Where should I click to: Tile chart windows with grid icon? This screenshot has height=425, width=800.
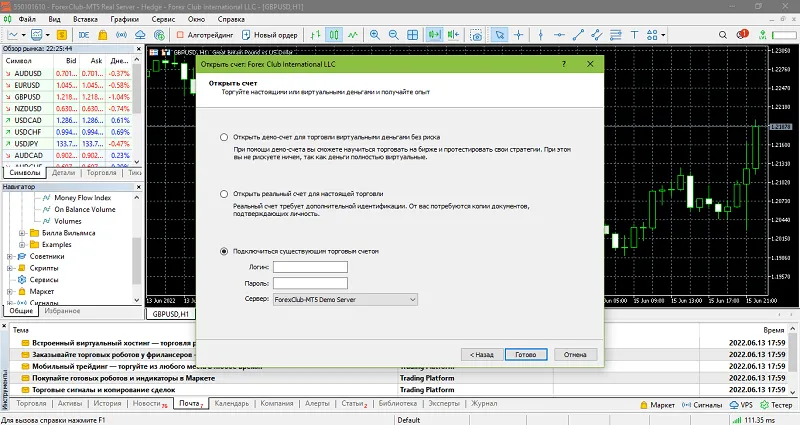(412, 35)
